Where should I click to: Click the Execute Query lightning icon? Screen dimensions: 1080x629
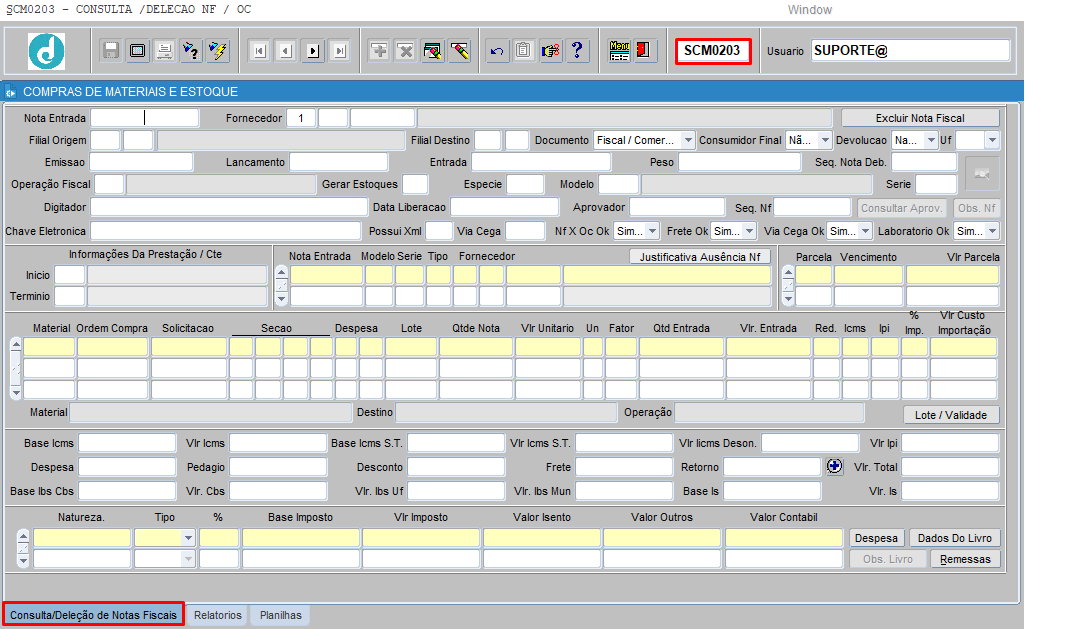pyautogui.click(x=217, y=51)
